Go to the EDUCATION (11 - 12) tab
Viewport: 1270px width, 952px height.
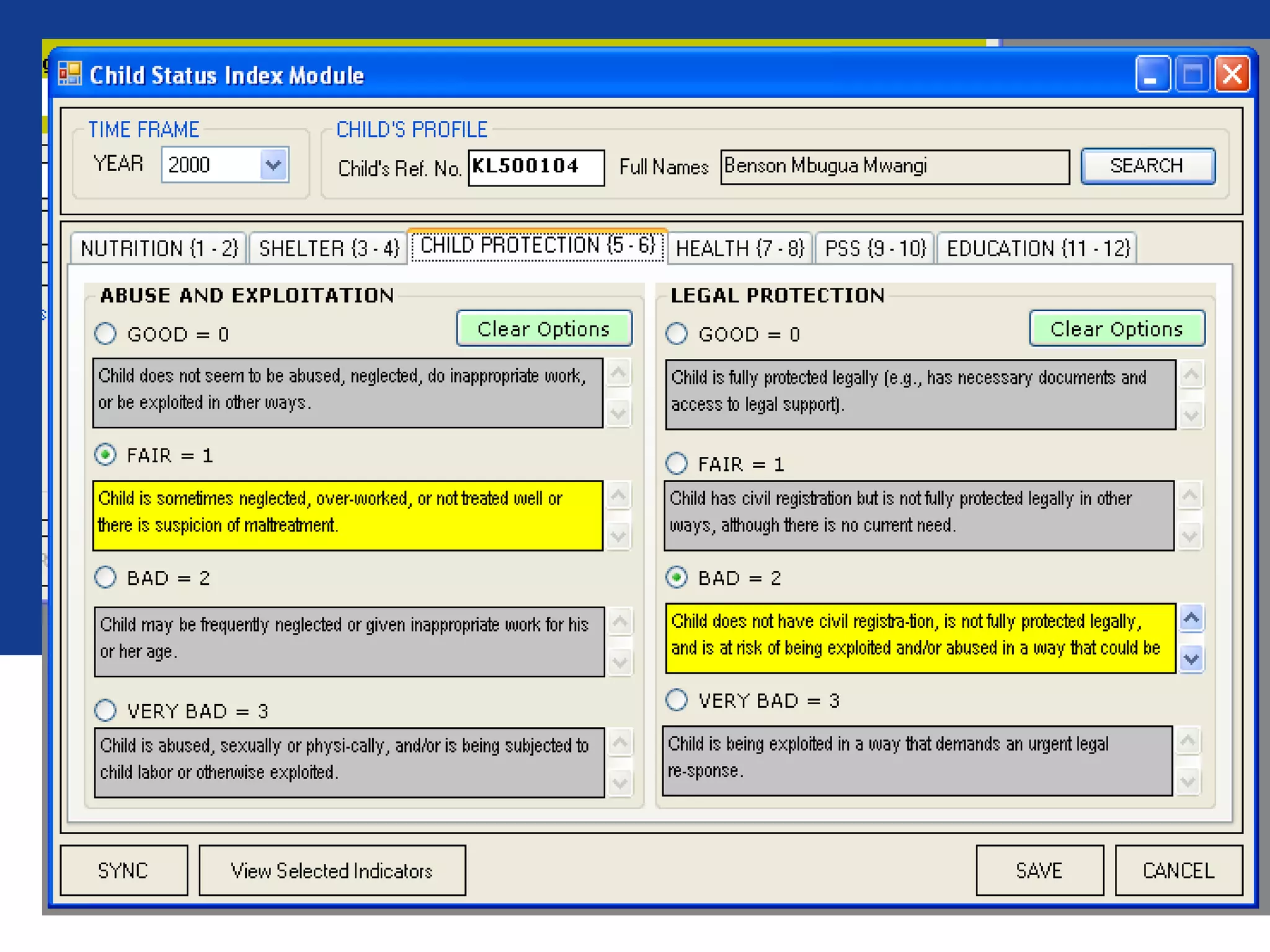click(1037, 249)
